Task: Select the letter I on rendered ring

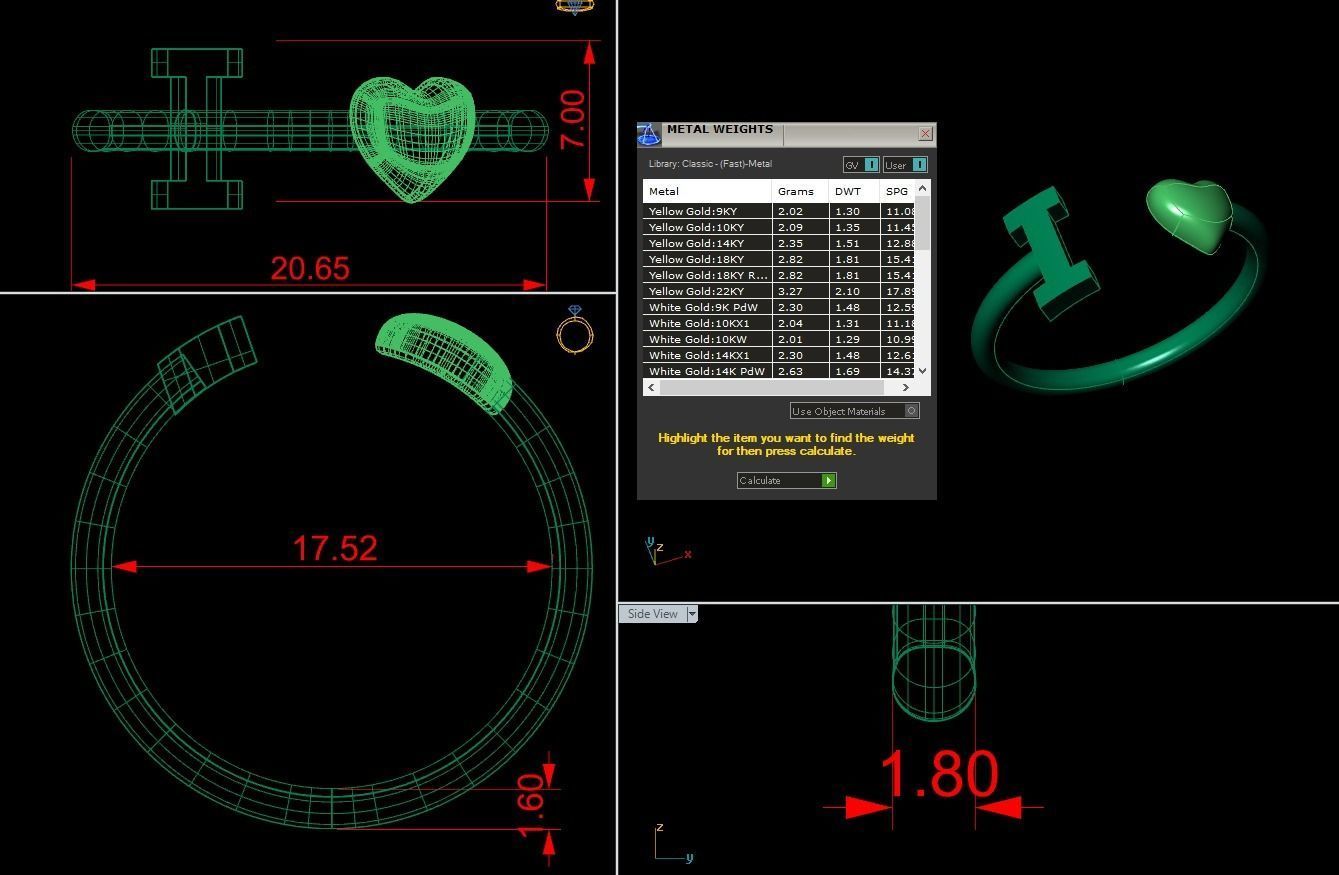Action: coord(1049,253)
